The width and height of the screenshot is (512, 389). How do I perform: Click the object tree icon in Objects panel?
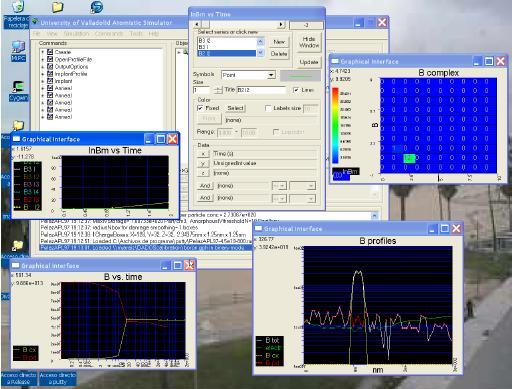(185, 52)
